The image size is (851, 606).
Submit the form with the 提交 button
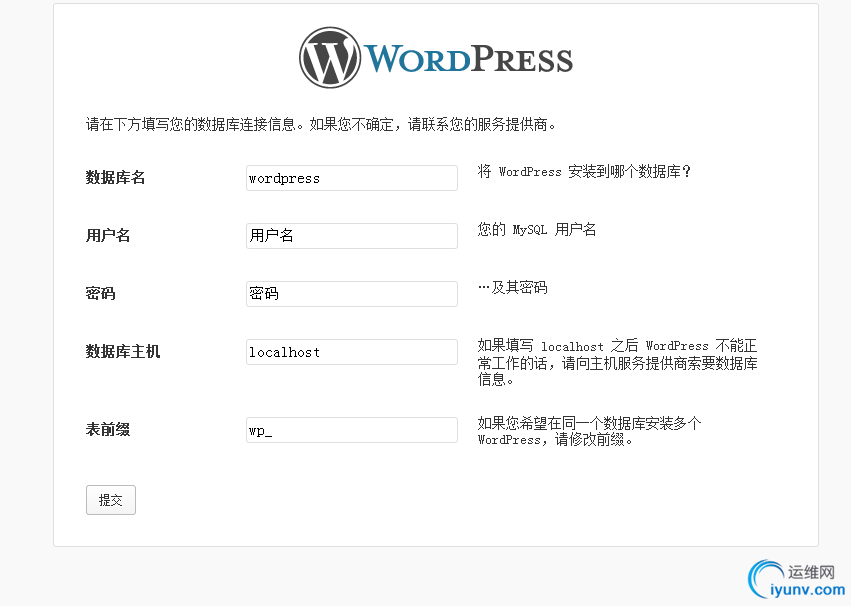[x=111, y=500]
